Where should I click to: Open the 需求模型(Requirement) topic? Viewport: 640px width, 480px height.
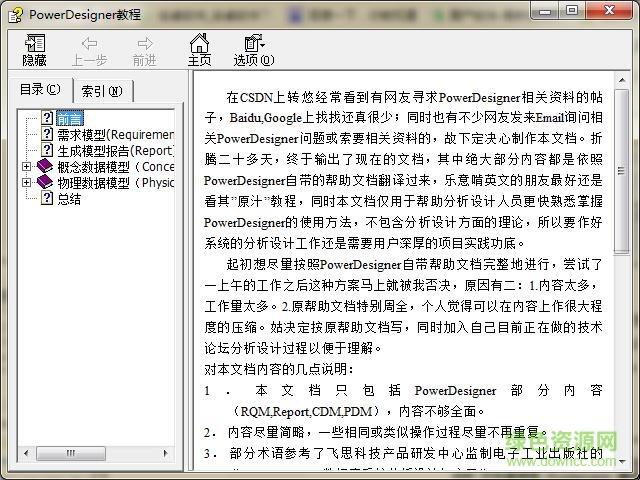coord(115,134)
